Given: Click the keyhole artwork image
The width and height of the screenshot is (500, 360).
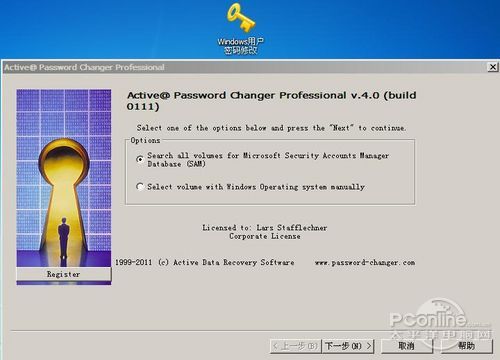Looking at the screenshot, I should click(64, 178).
